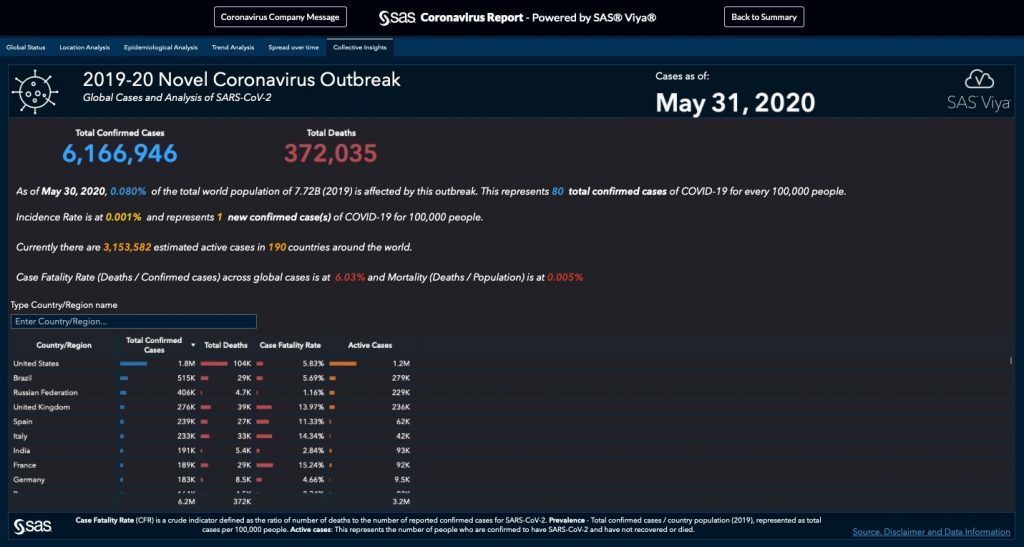1024x547 pixels.
Task: Select the United Kingdom row
Action: coord(212,407)
